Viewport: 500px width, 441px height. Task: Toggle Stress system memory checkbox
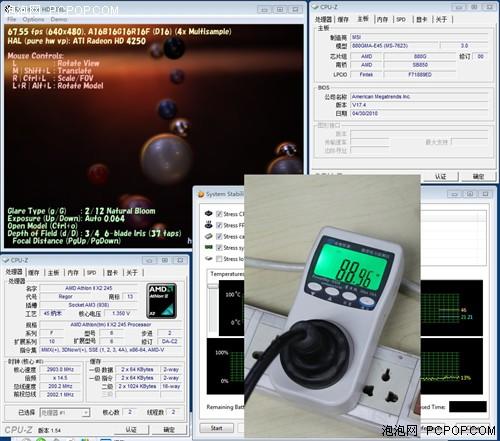[x=219, y=248]
